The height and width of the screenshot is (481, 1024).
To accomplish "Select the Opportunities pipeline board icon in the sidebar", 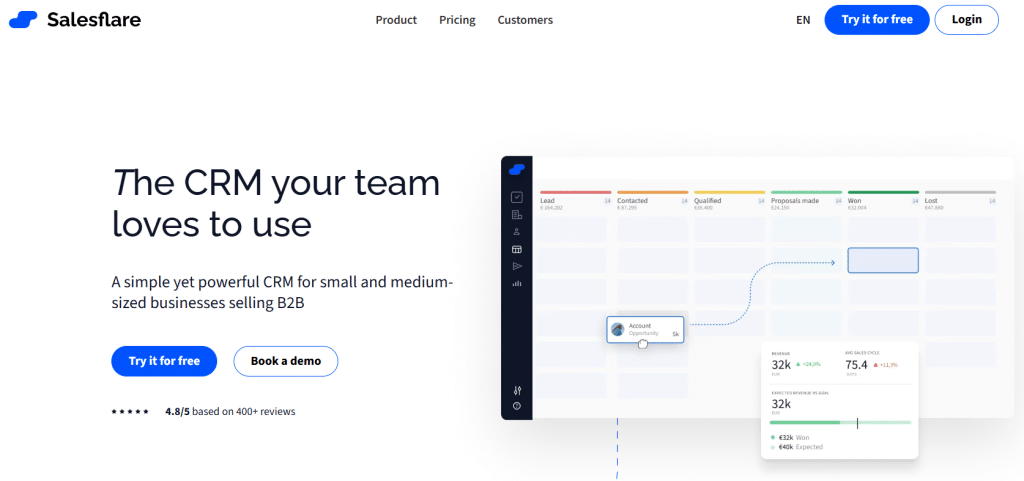I will click(x=517, y=249).
